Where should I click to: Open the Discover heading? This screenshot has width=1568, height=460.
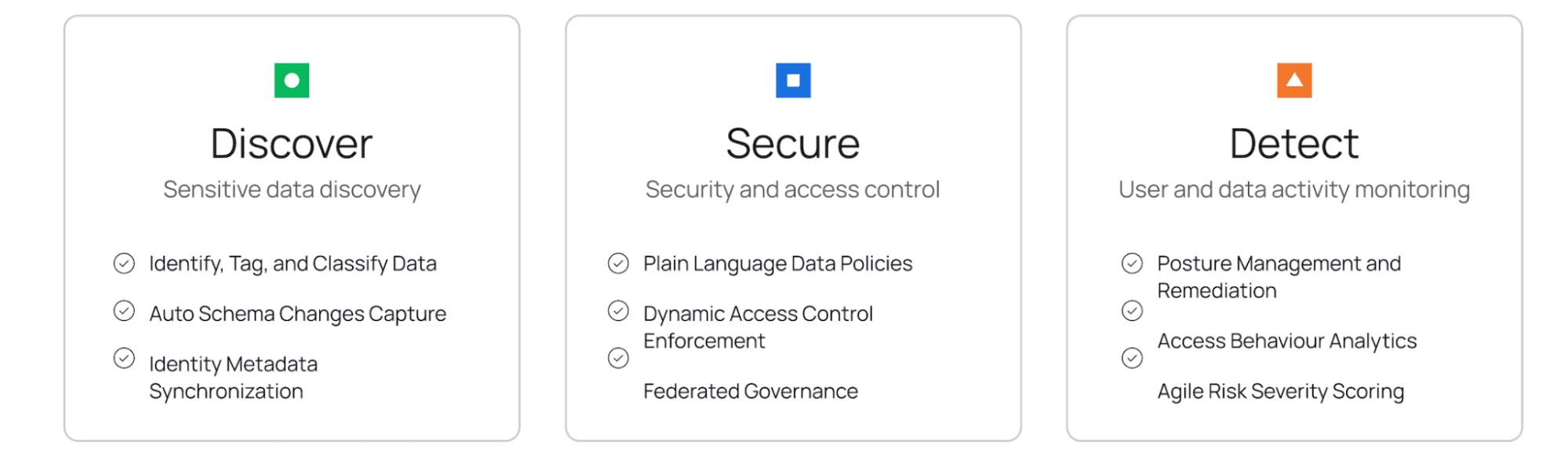point(292,144)
